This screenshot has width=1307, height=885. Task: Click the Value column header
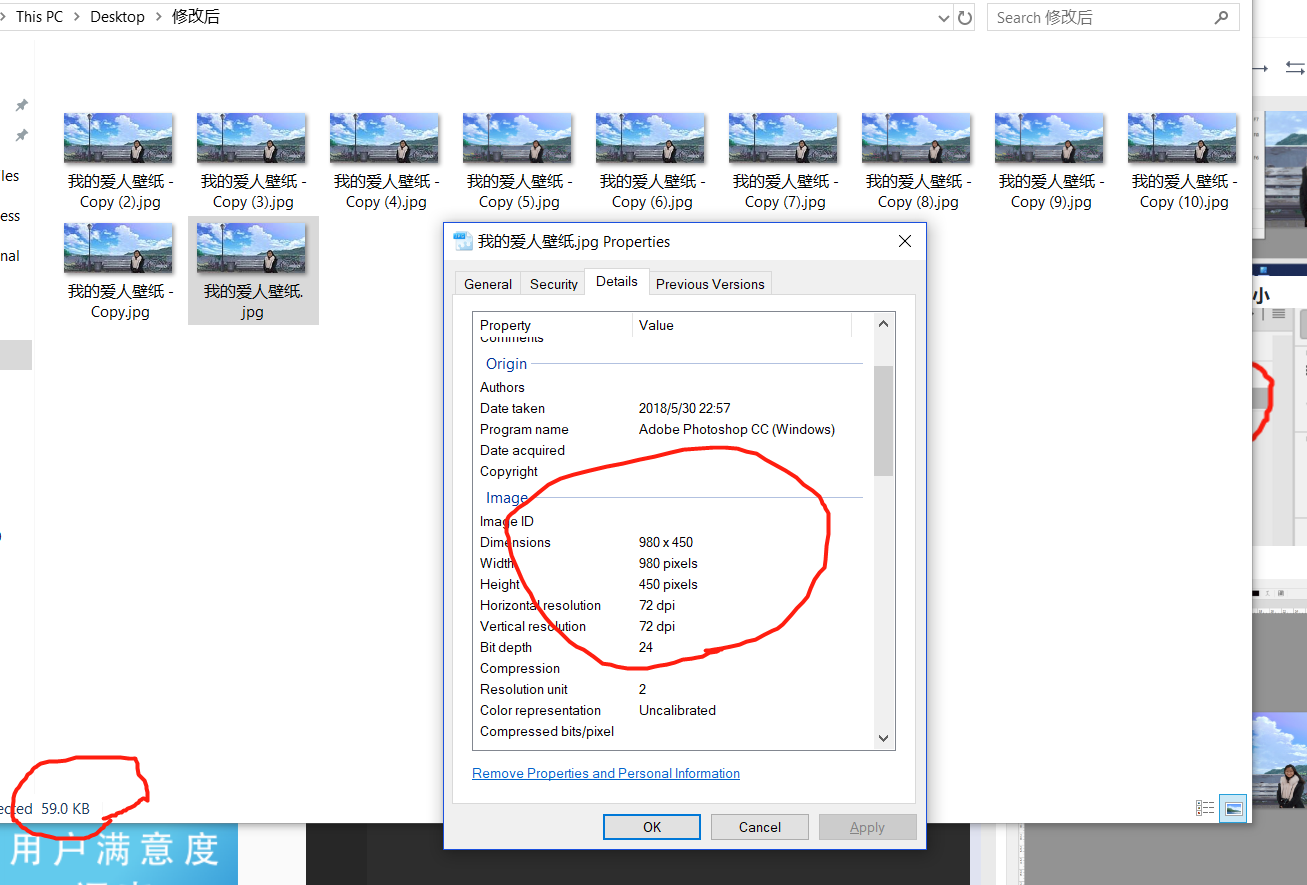pyautogui.click(x=742, y=325)
